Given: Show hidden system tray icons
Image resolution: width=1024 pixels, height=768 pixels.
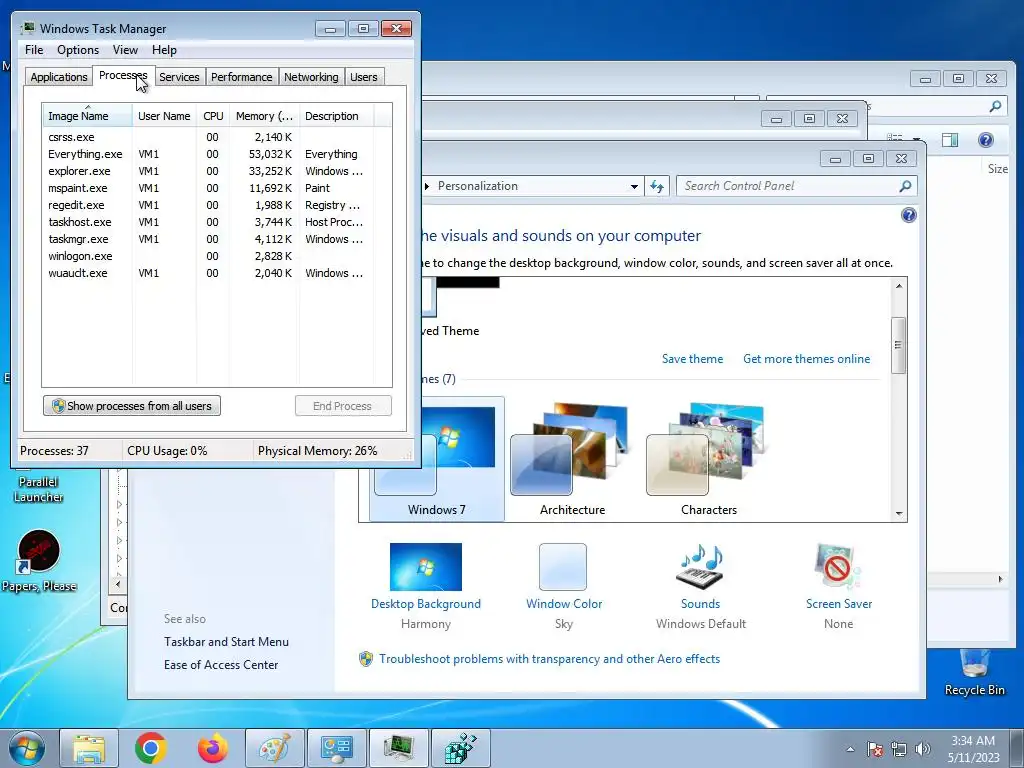Looking at the screenshot, I should tap(850, 749).
